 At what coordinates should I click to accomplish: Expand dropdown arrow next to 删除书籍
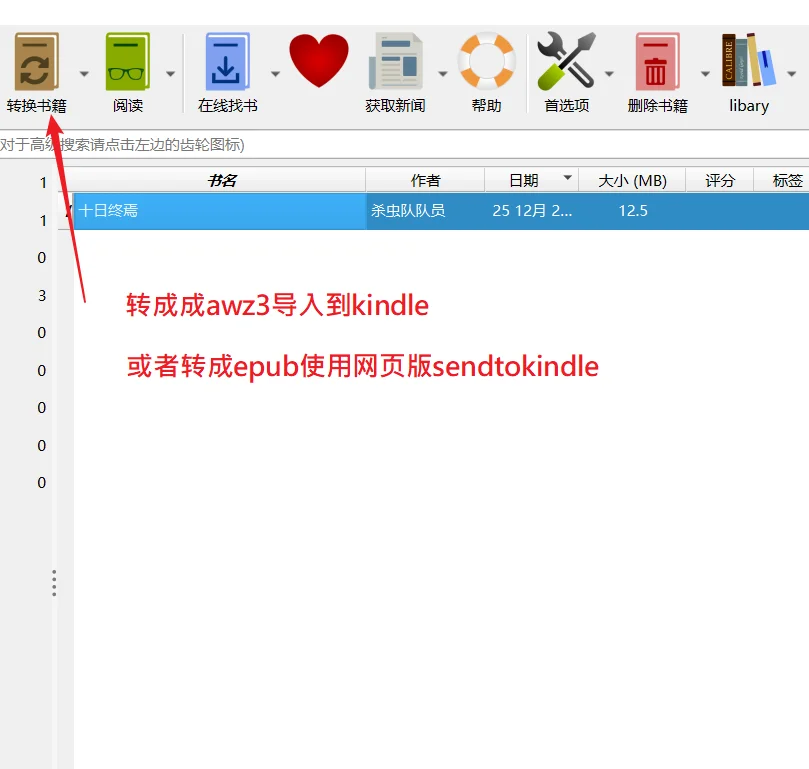click(705, 74)
